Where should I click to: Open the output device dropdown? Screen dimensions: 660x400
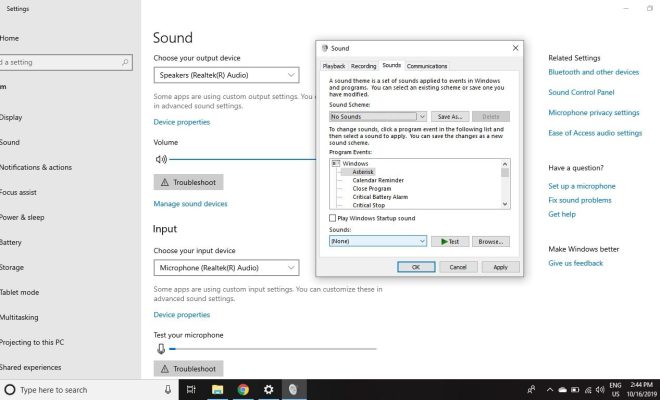click(x=226, y=75)
